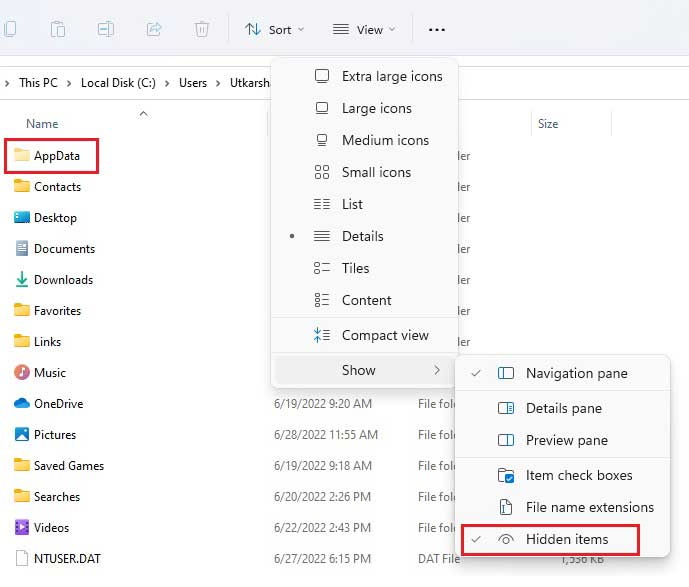The image size is (689, 587).
Task: Click the Rename toolbar icon
Action: [x=105, y=29]
